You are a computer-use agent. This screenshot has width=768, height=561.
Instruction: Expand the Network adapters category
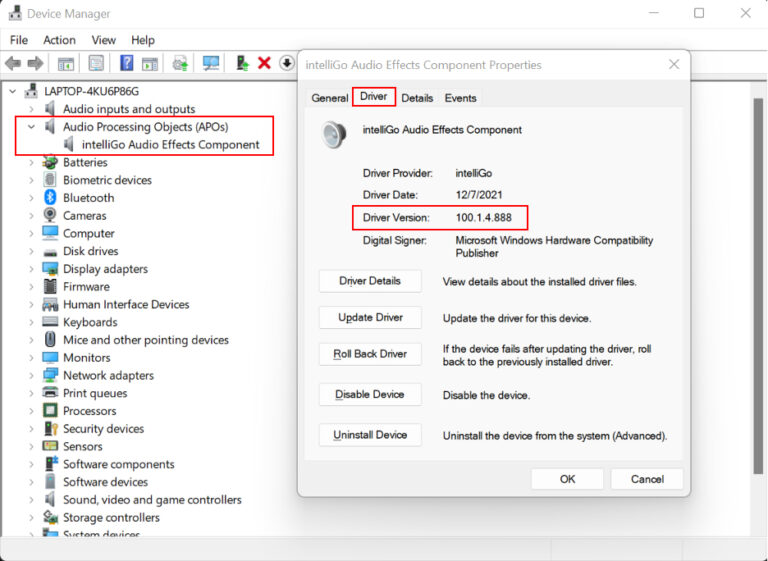click(32, 375)
